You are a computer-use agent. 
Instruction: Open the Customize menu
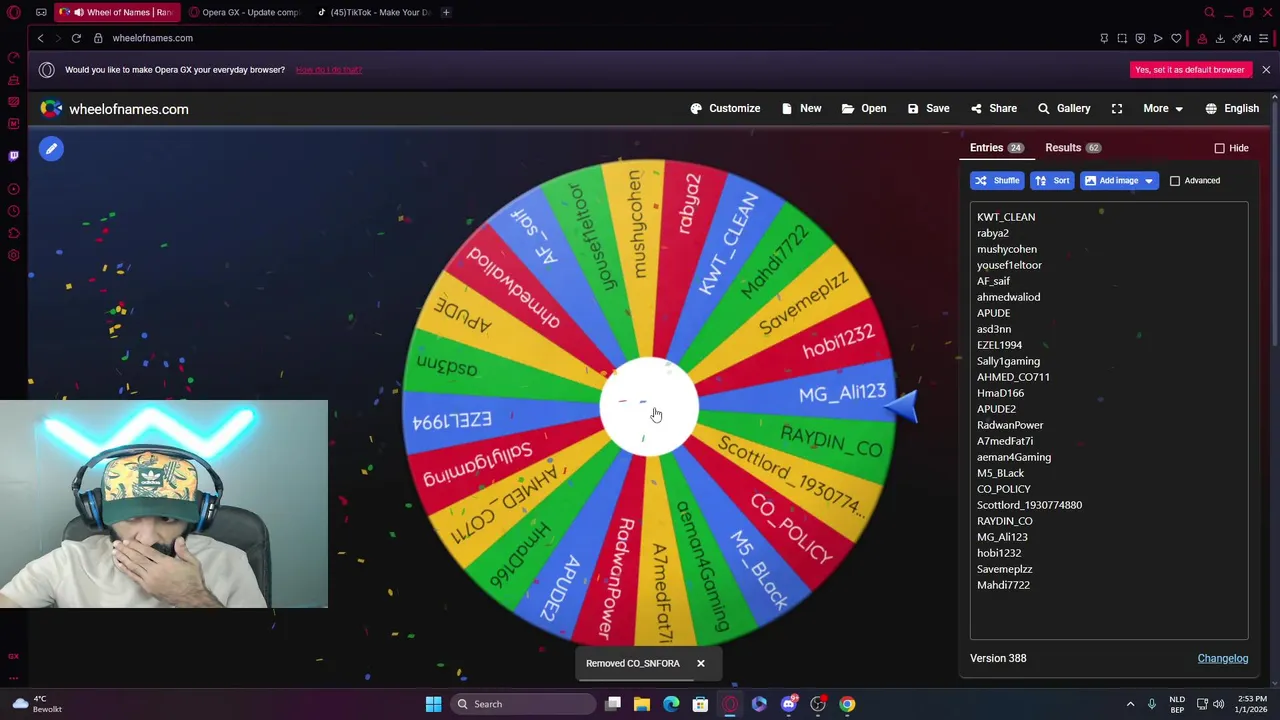[725, 108]
